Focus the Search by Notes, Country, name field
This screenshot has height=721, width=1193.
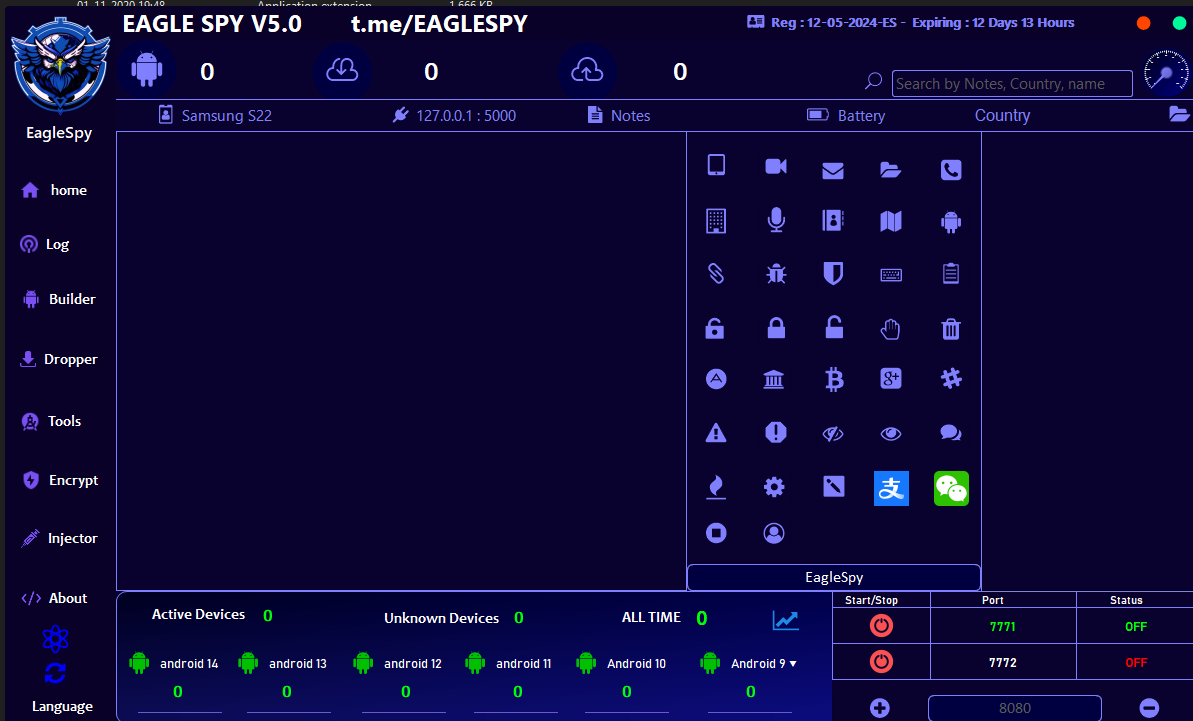click(1012, 84)
